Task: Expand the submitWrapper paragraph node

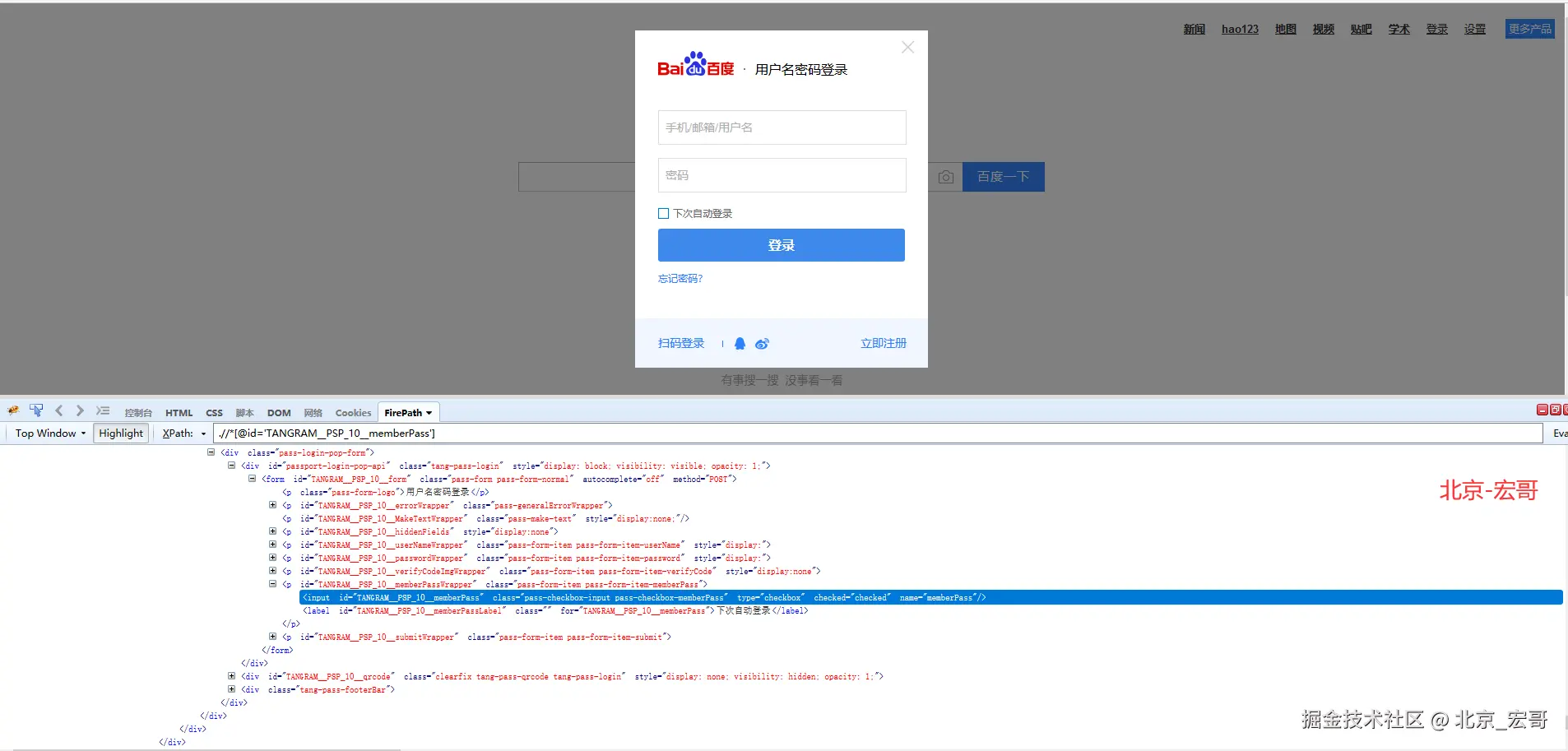Action: [272, 637]
